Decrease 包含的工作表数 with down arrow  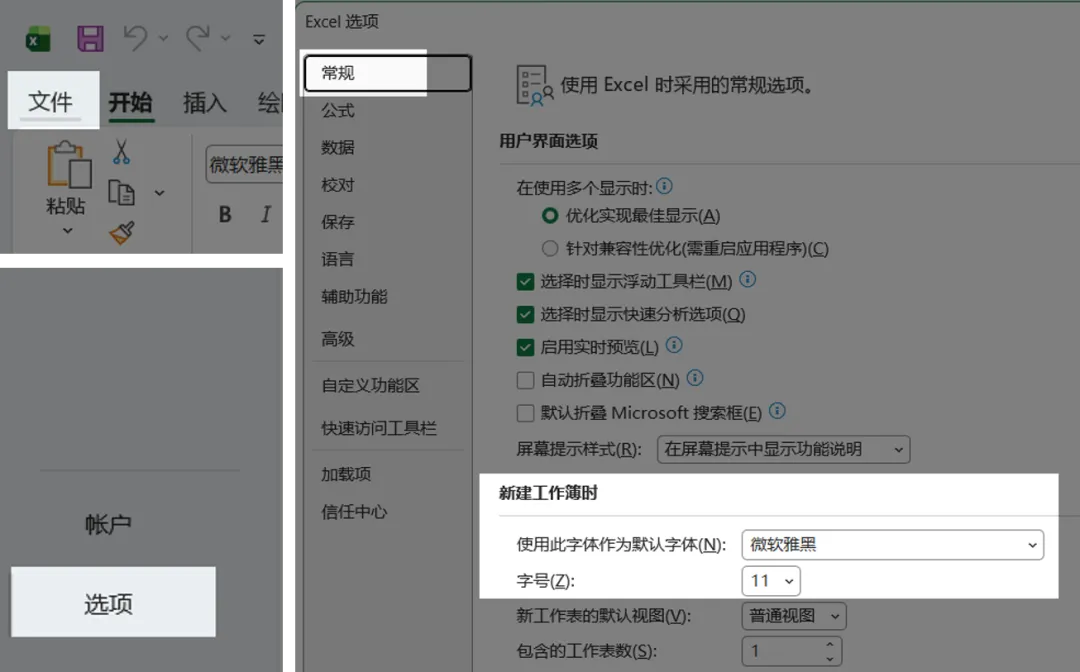[829, 659]
